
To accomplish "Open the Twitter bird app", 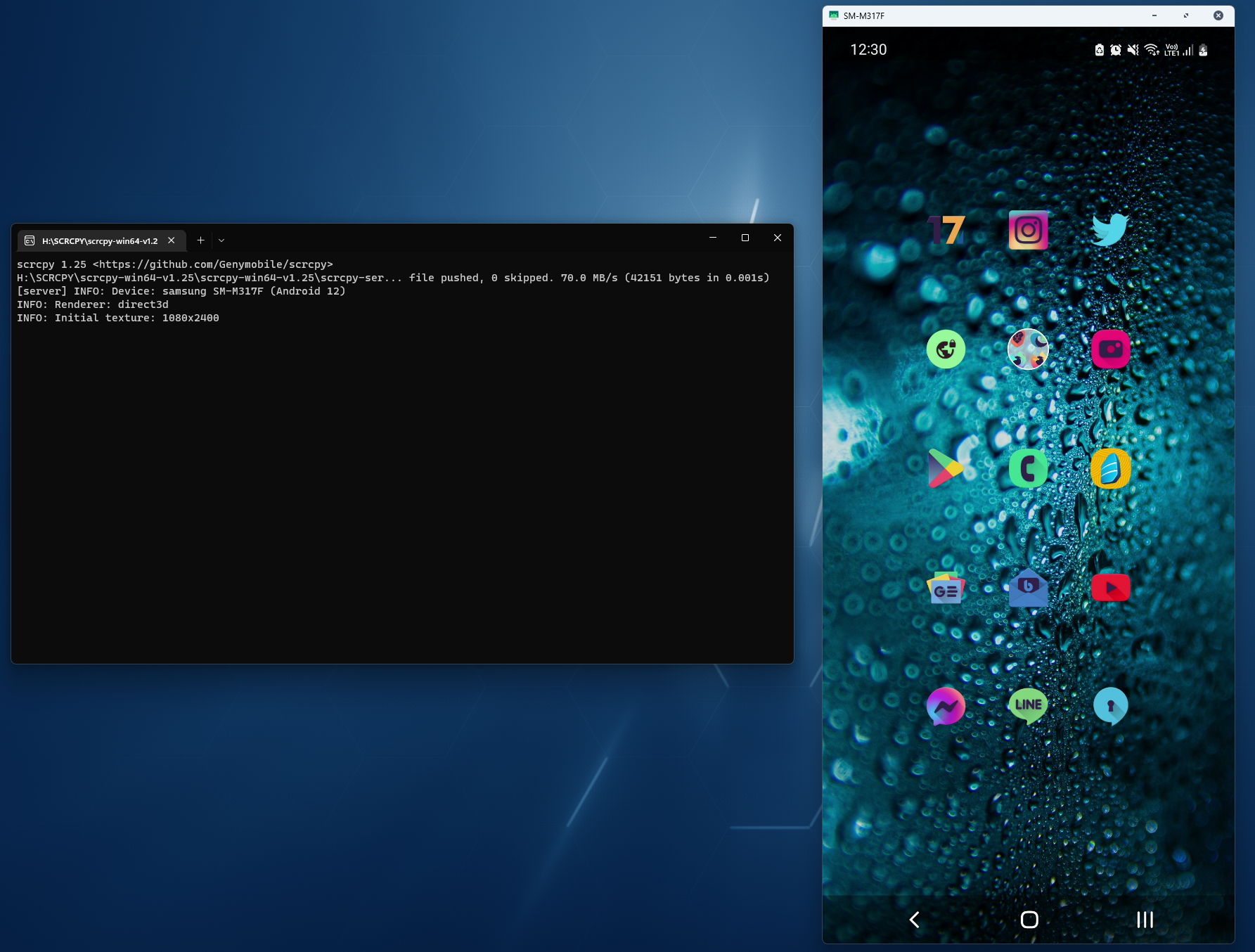I will tap(1110, 230).
